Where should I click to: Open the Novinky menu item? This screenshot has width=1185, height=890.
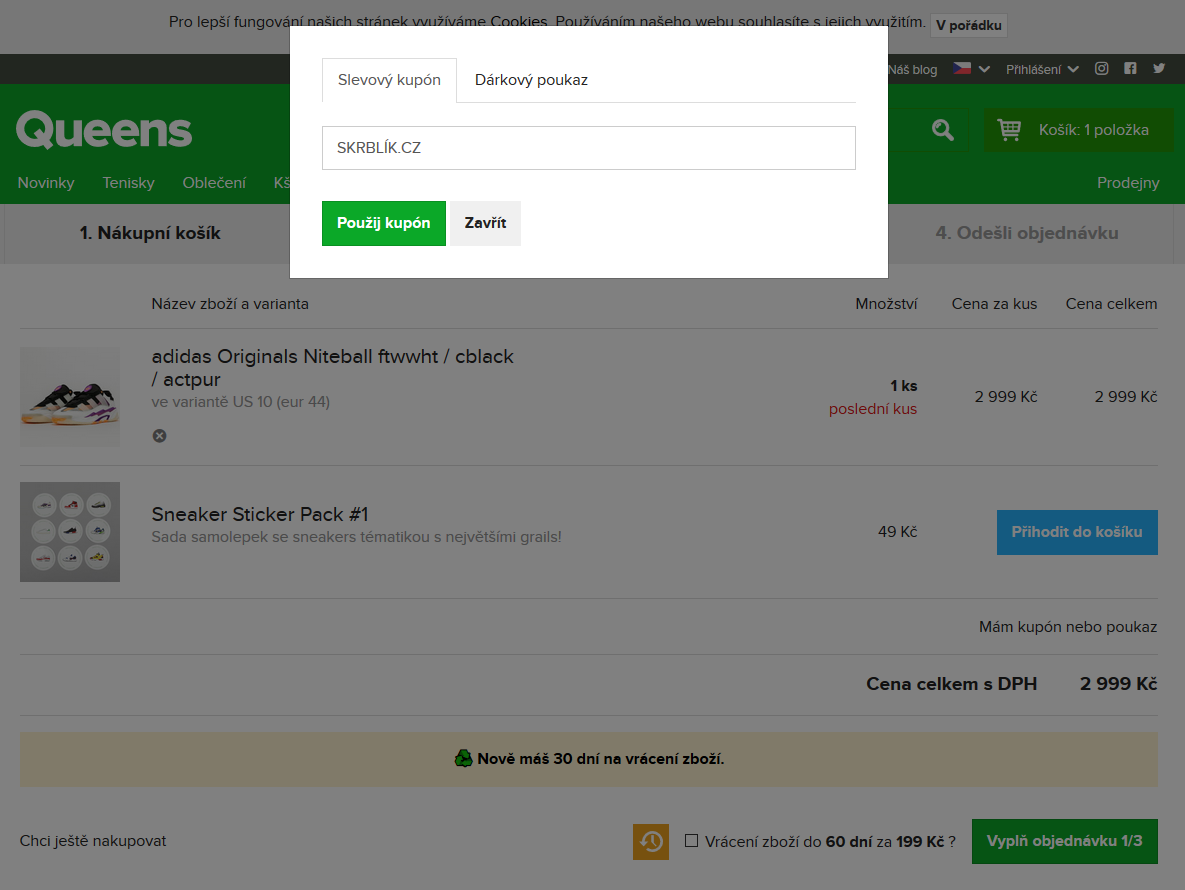46,183
